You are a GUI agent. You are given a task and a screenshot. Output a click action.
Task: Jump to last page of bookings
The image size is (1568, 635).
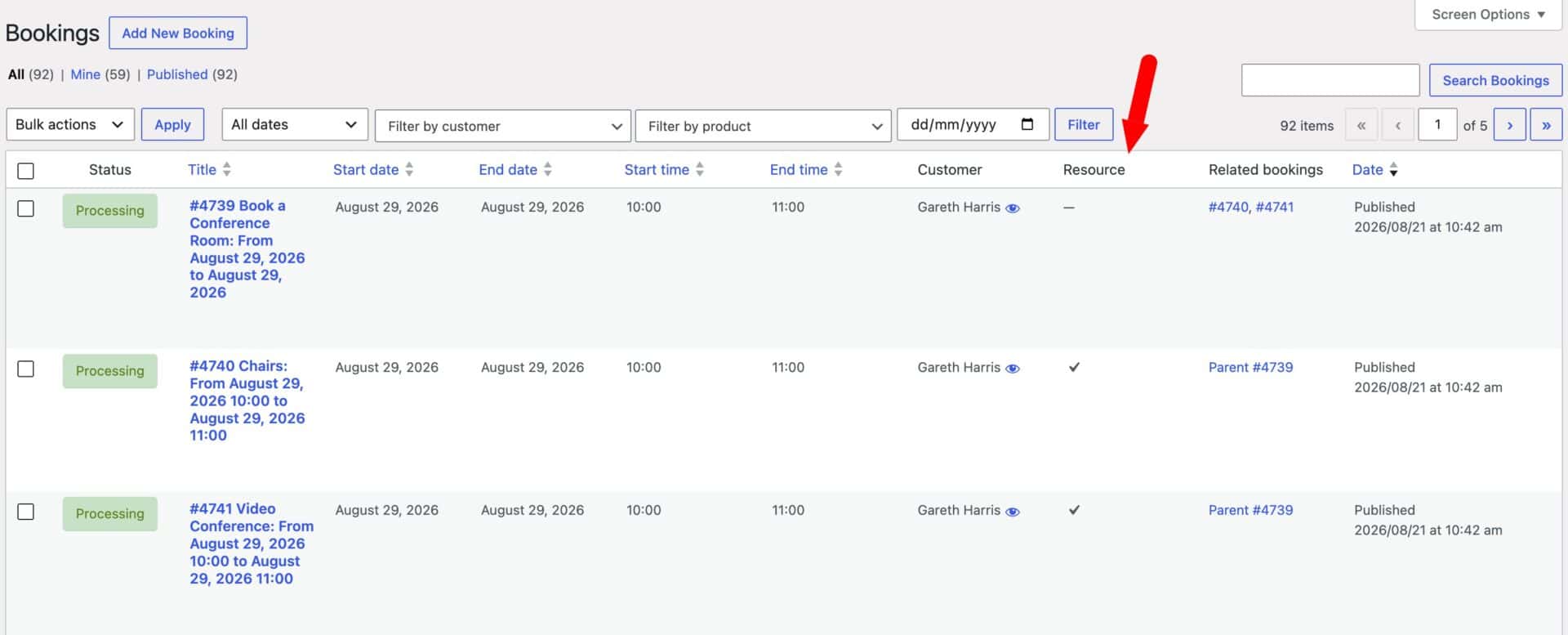click(1546, 125)
